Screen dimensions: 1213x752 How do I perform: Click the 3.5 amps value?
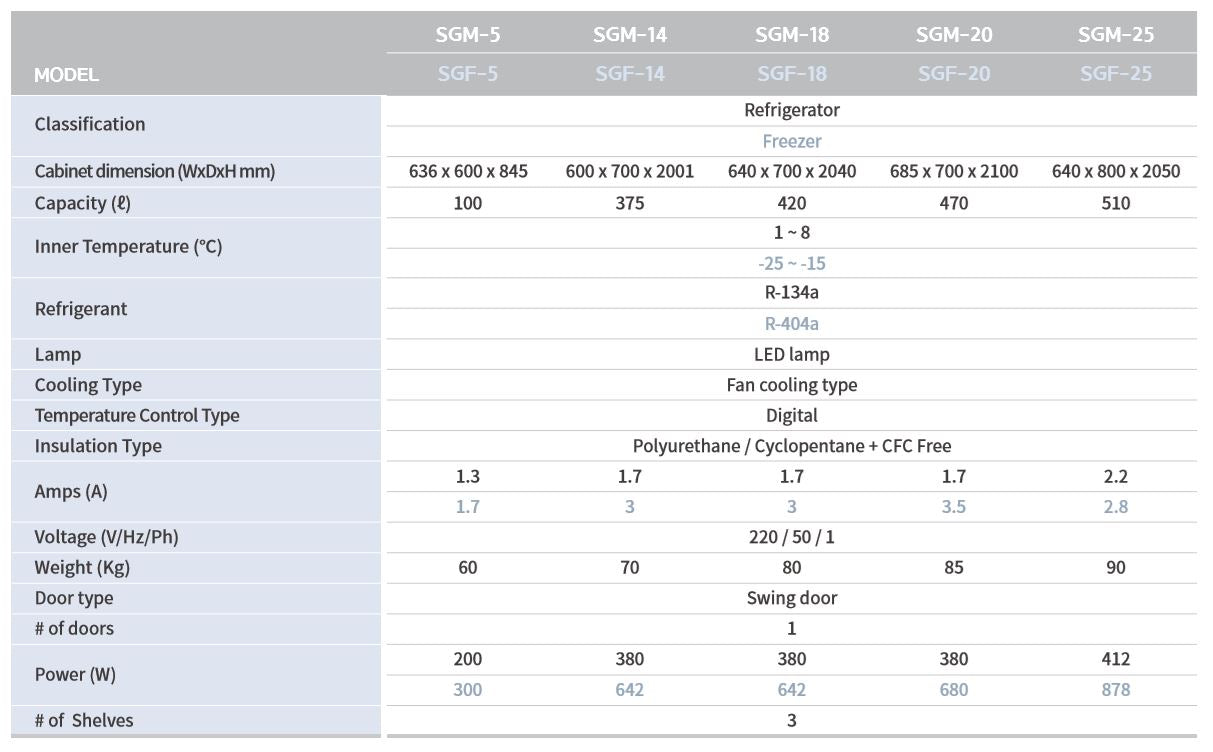pos(954,507)
